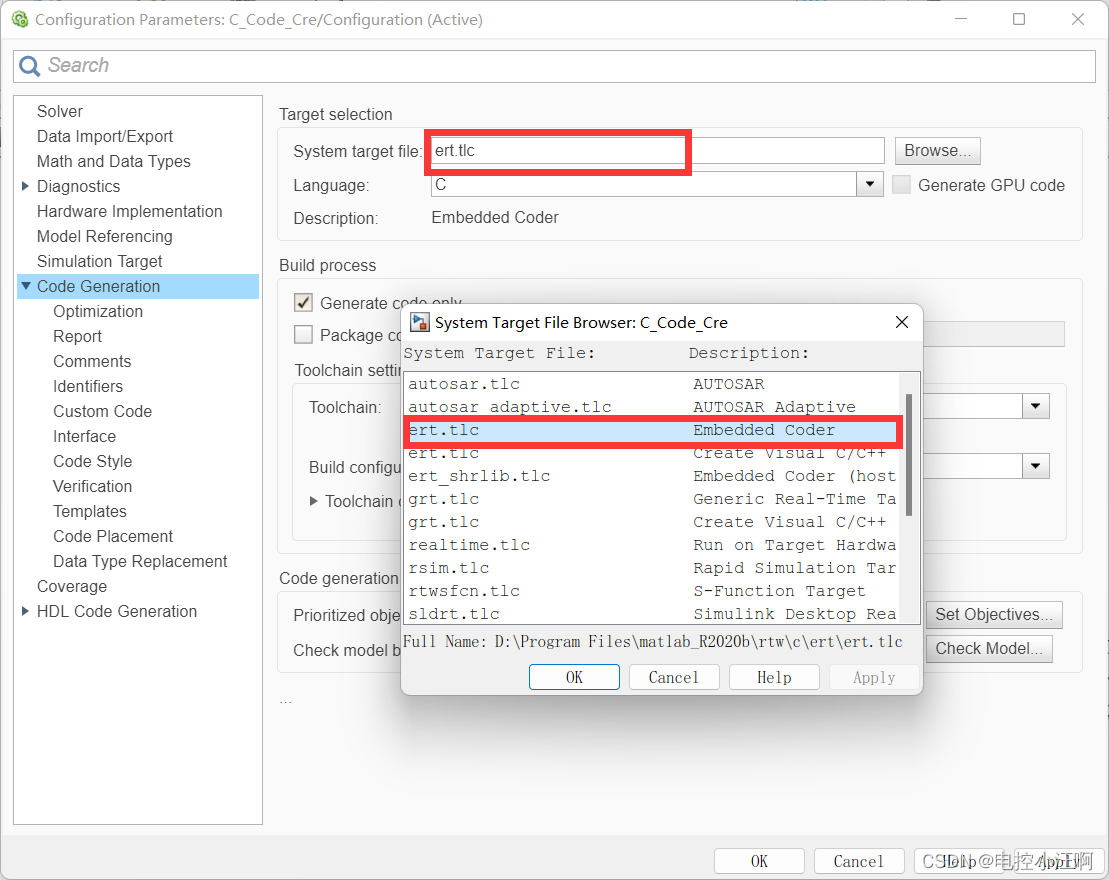Select ert.tlc Embedded Coder row

click(652, 430)
